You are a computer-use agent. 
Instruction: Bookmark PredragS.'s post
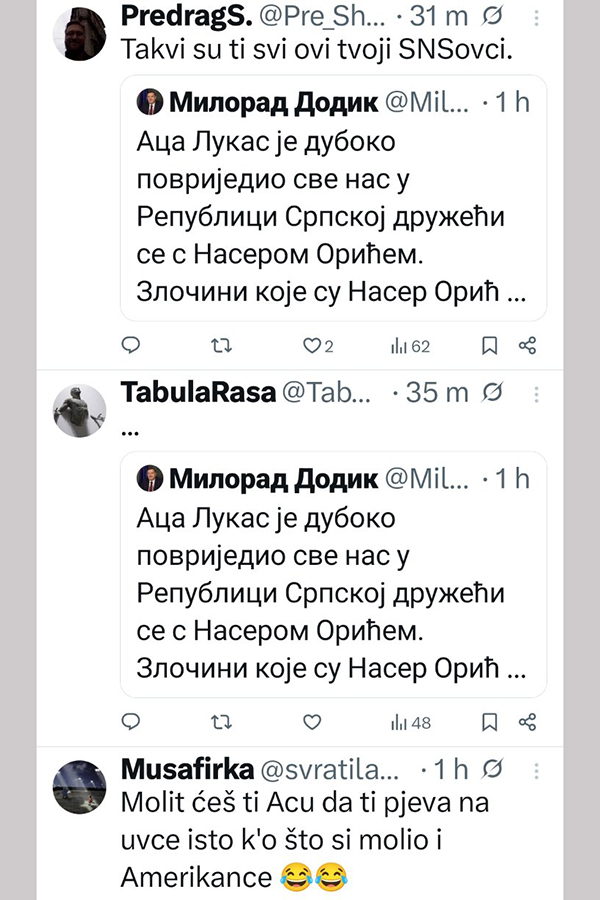click(x=489, y=346)
